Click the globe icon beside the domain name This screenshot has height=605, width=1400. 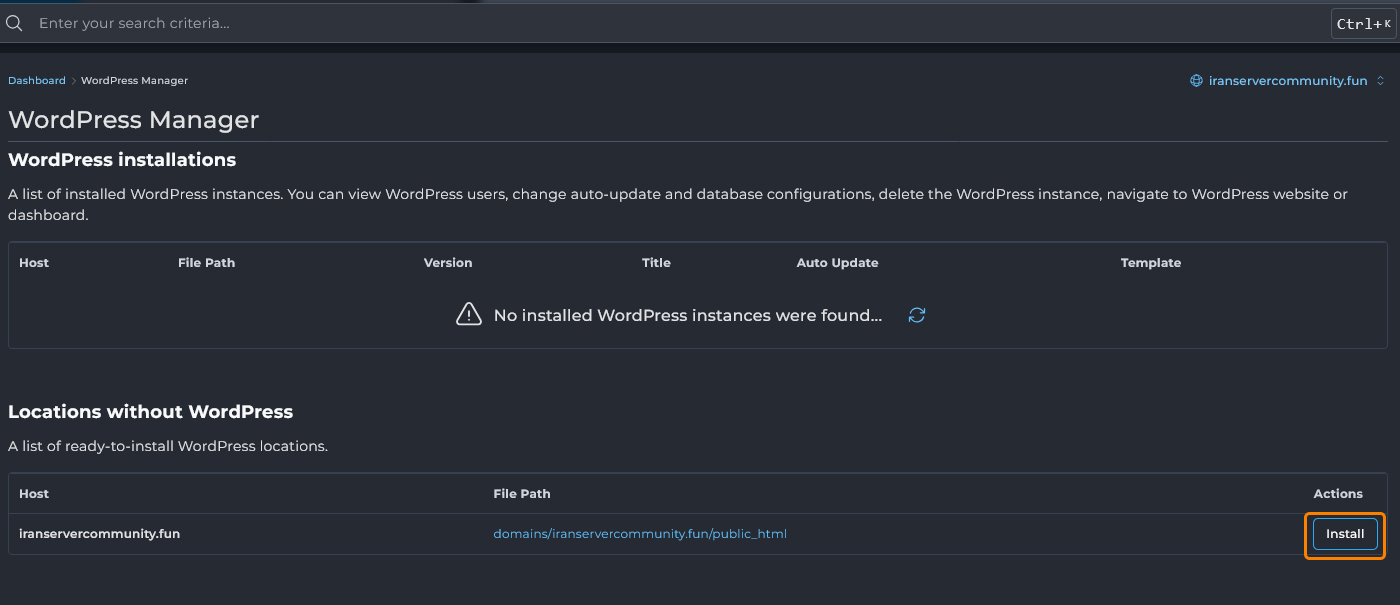[x=1196, y=80]
